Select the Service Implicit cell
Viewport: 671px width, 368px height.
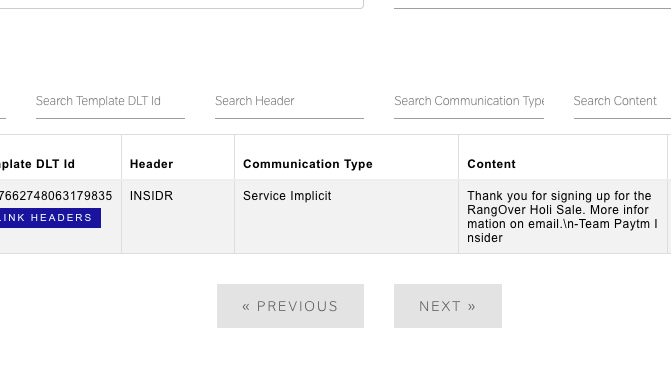pyautogui.click(x=287, y=196)
